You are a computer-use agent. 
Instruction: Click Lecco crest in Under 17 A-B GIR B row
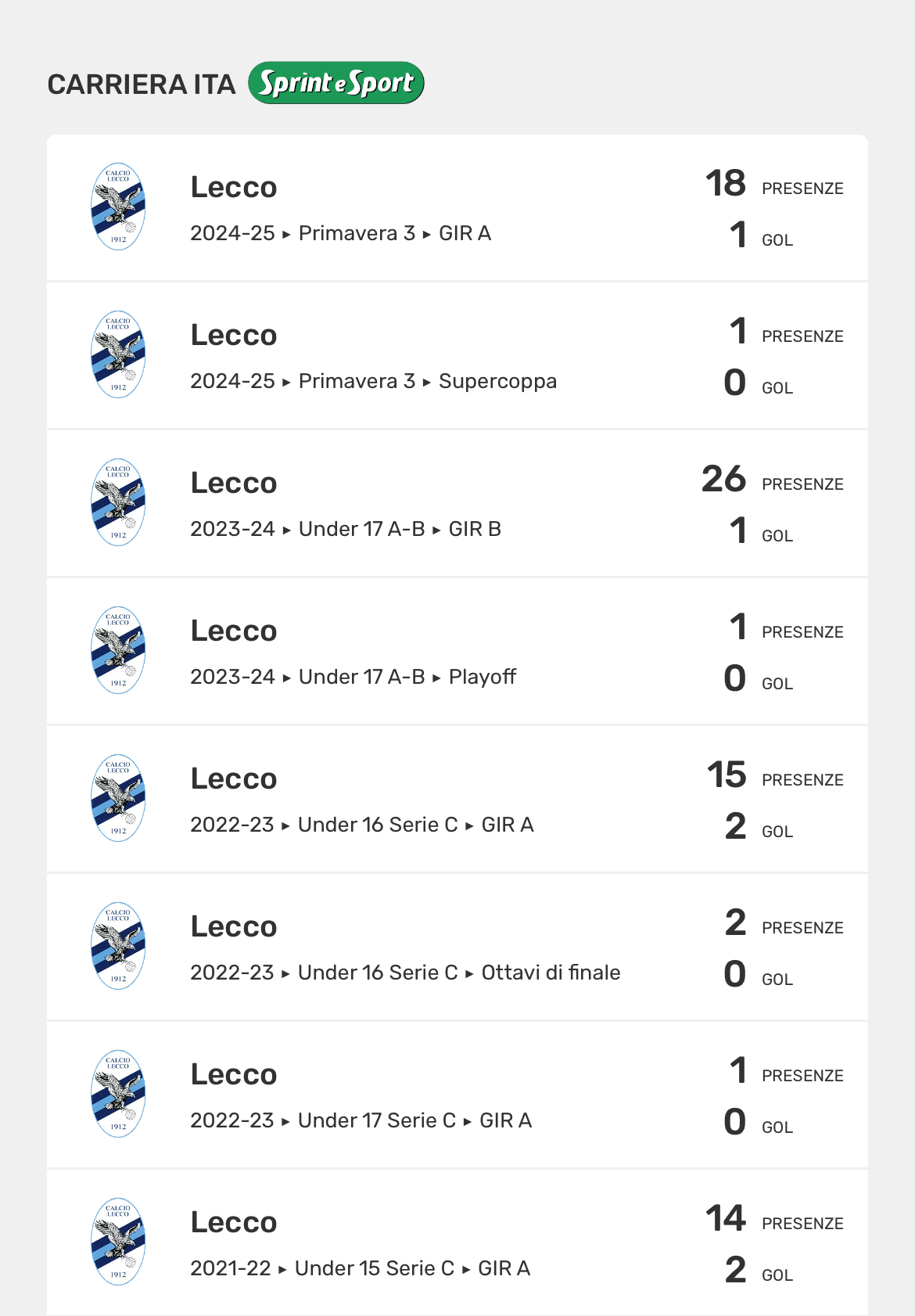118,502
